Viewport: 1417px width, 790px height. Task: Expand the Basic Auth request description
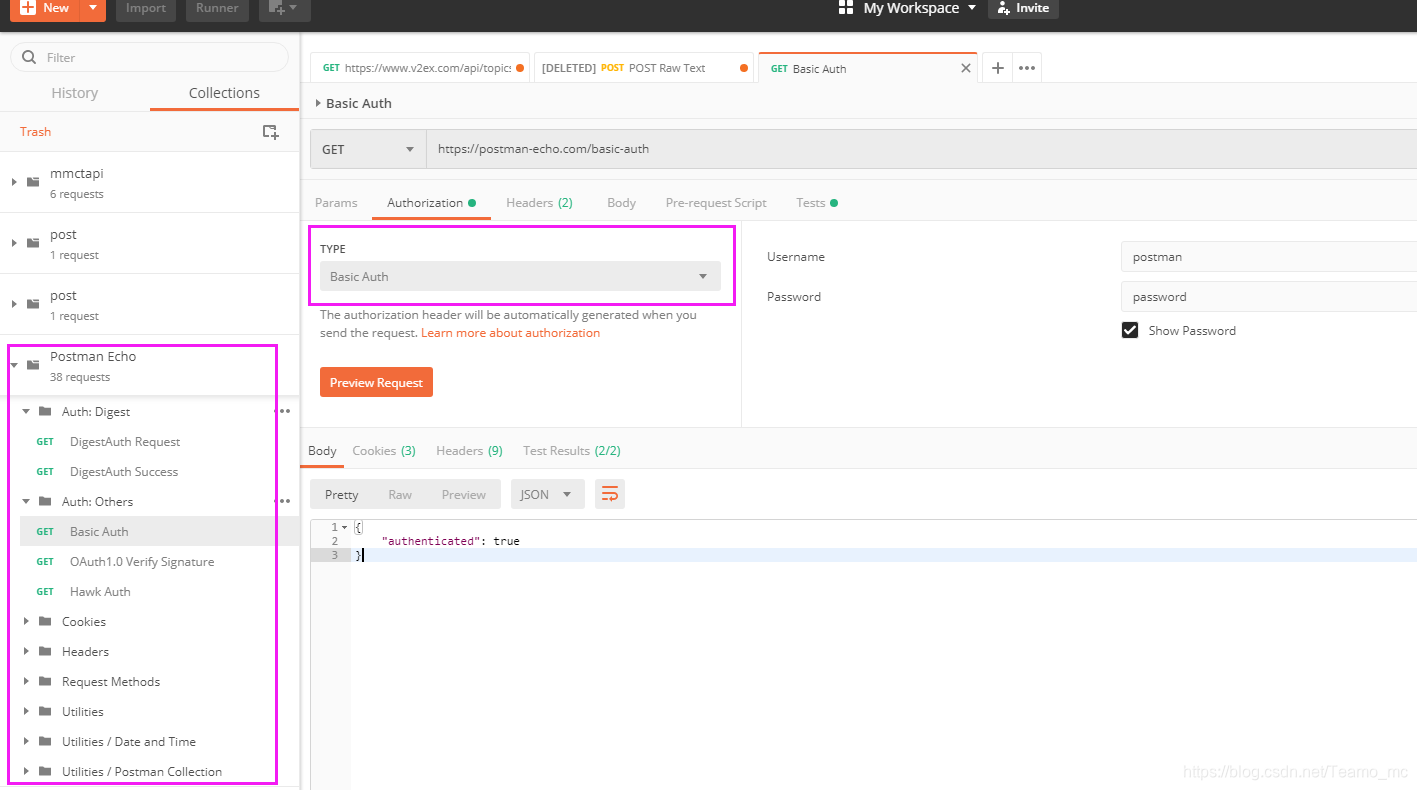(x=318, y=103)
